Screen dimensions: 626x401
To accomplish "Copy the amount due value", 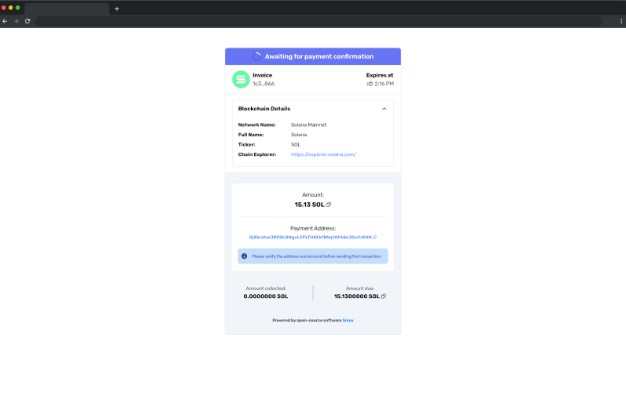I will 384,296.
